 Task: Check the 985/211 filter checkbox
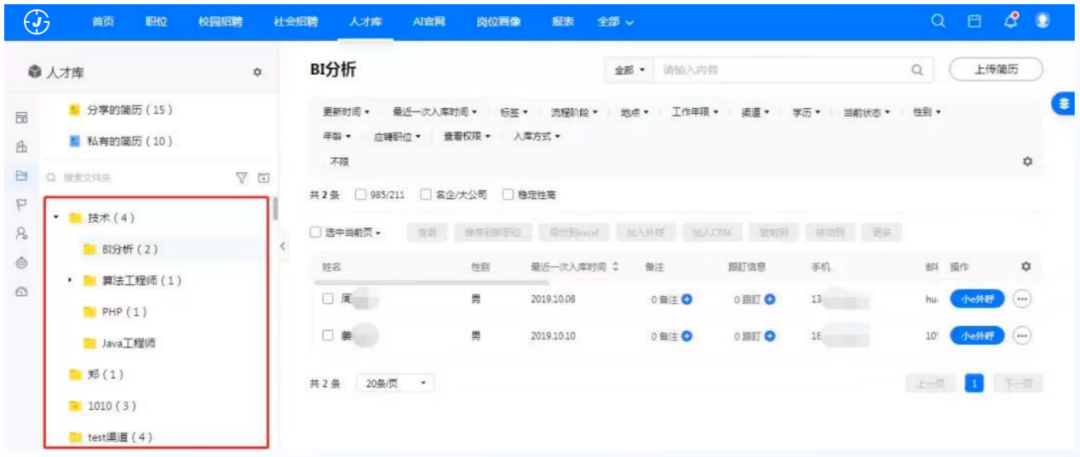360,195
